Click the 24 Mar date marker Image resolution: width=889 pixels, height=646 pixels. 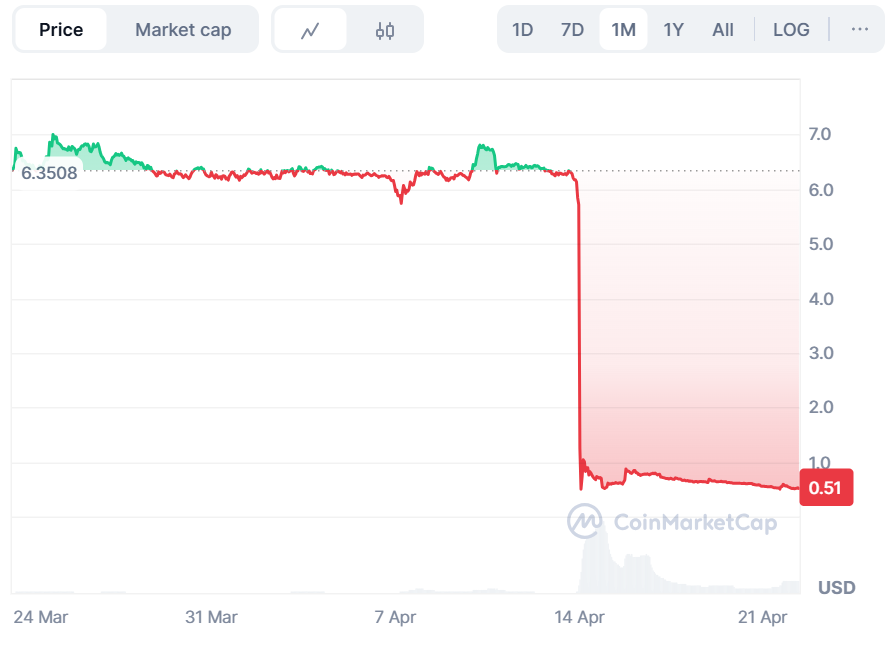pos(41,617)
